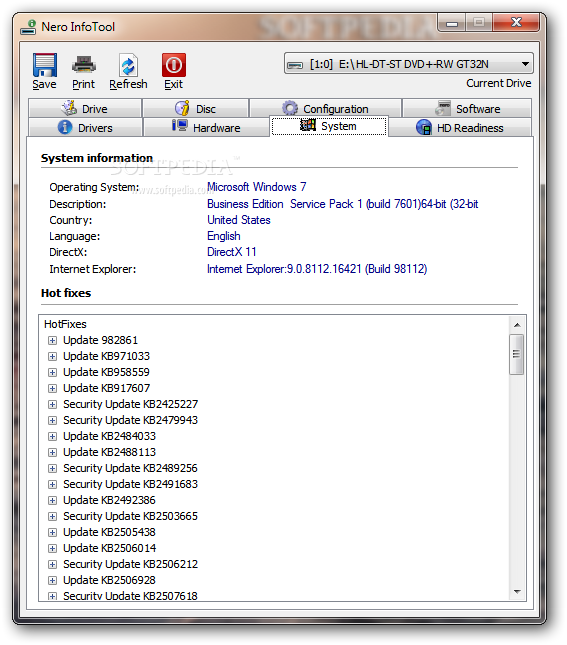Click the Refresh page icon
Viewport: 567px width, 645px height.
tap(128, 65)
